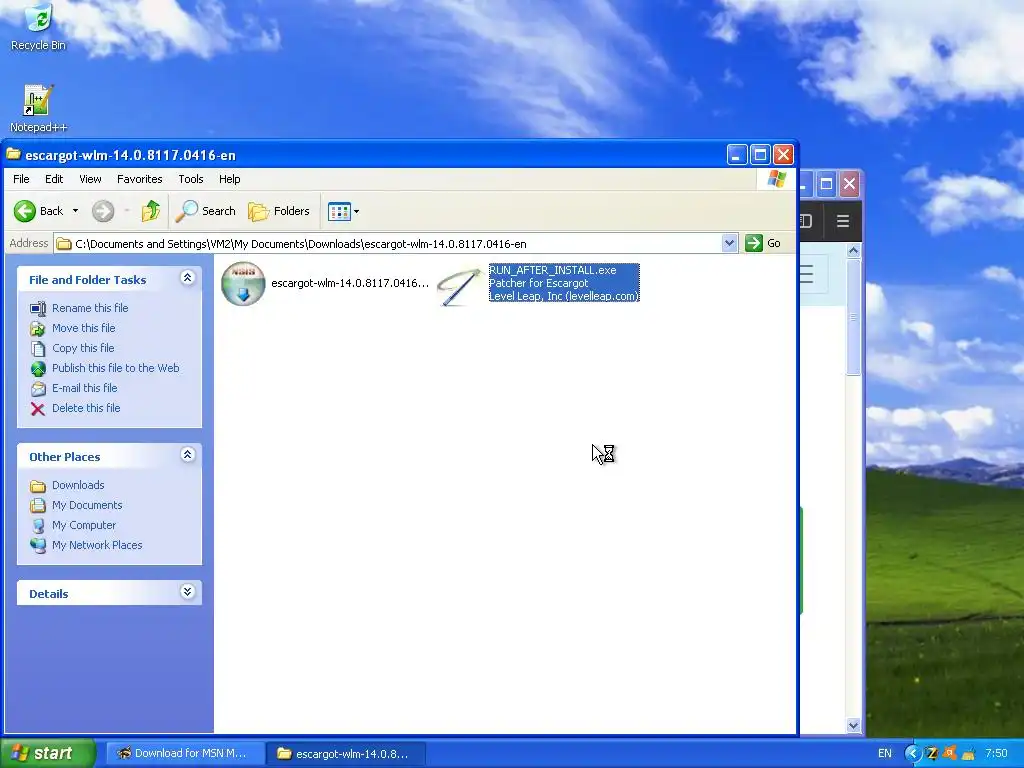
Task: Click the clock showing 7:50
Action: coord(997,754)
